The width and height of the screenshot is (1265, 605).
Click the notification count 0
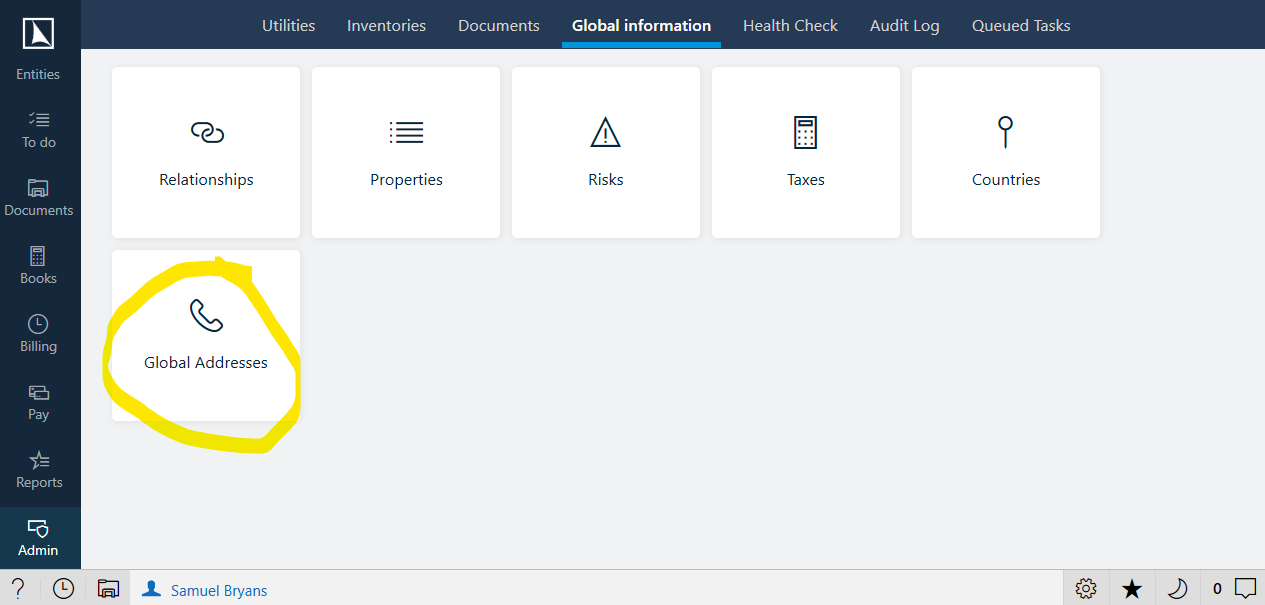(1217, 589)
